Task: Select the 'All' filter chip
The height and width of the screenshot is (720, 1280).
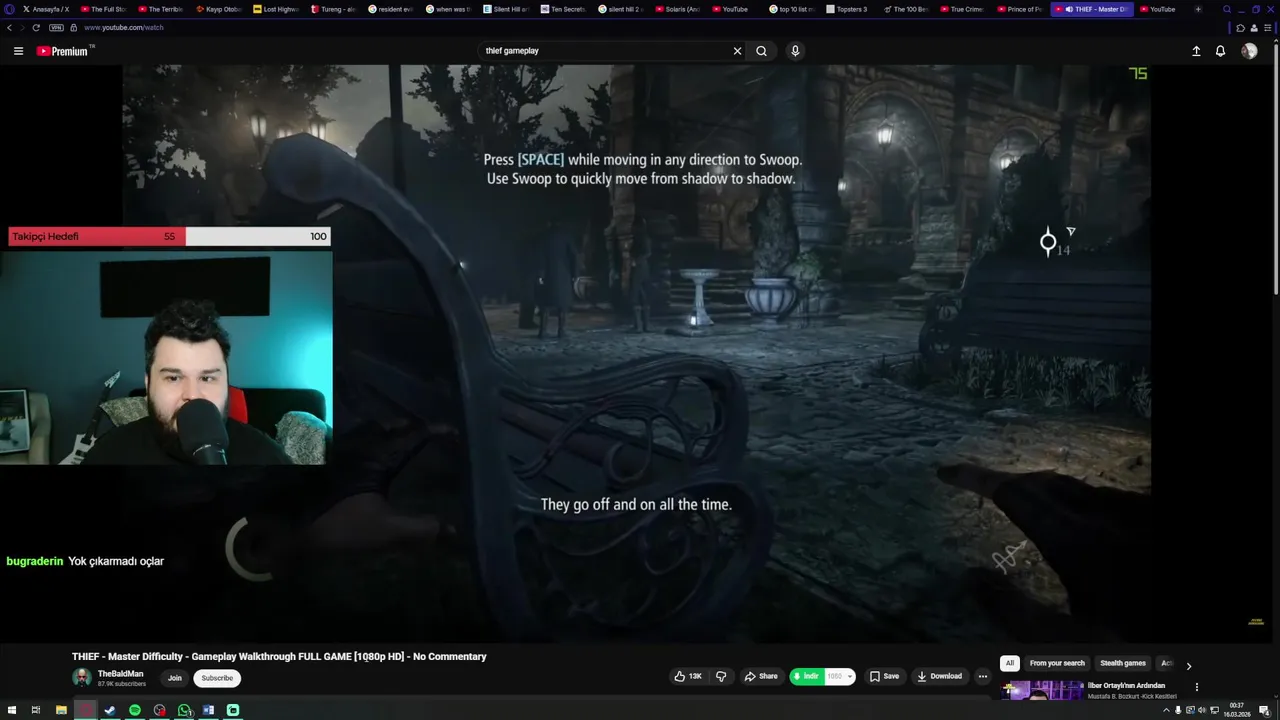Action: [1010, 663]
